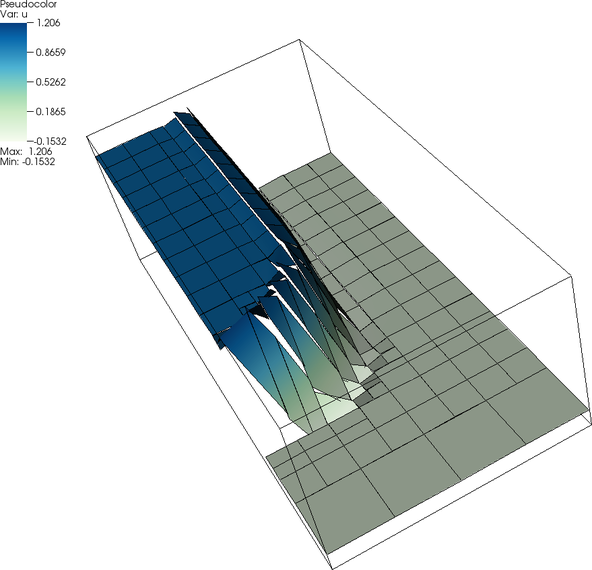This screenshot has width=592, height=570.
Task: Click the 1.206 tick label on legend
Action: click(48, 23)
